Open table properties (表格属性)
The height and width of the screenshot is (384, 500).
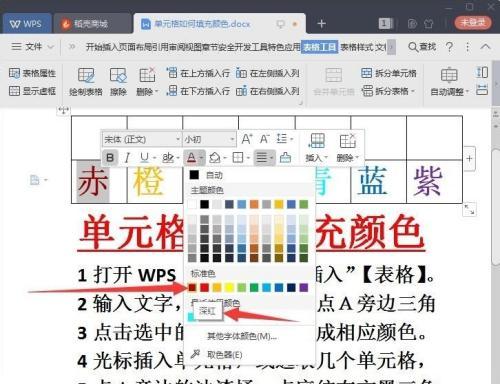pos(32,73)
